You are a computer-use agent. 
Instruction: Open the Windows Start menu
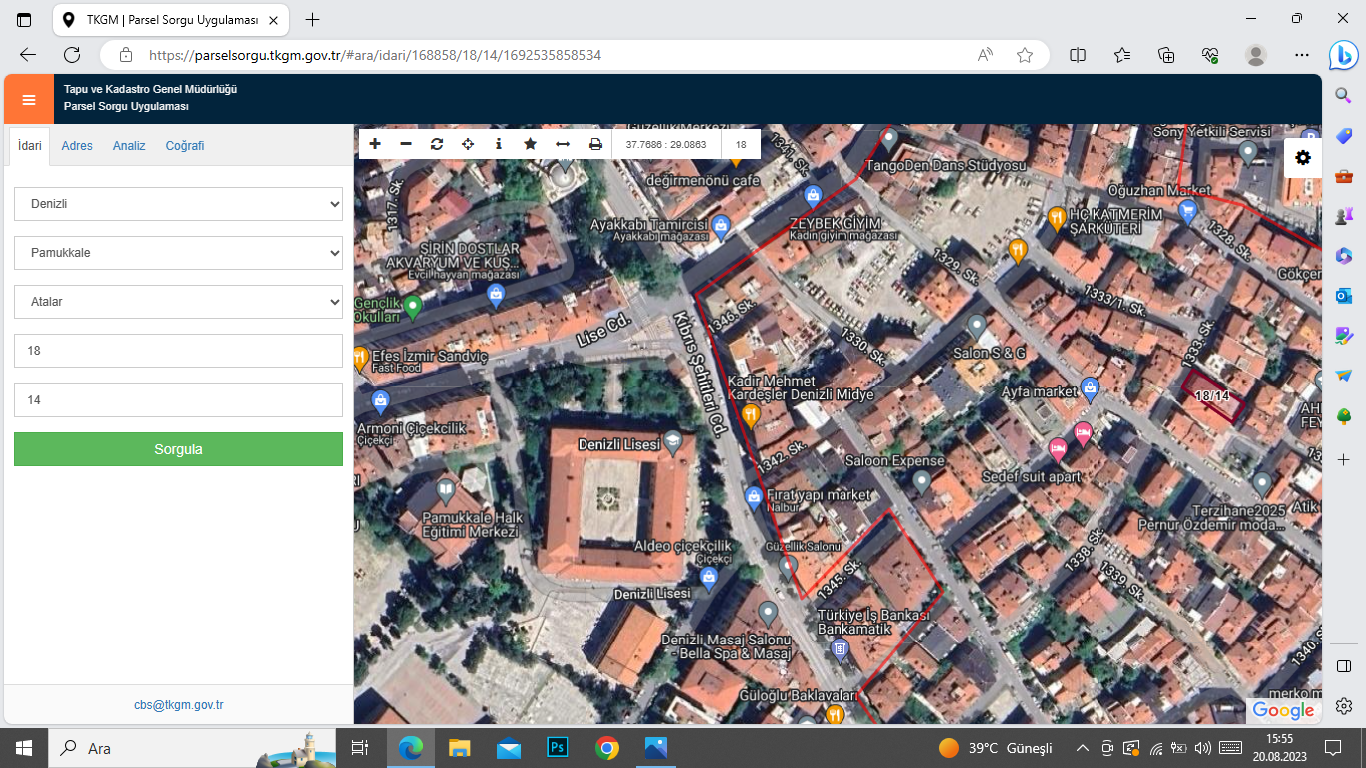coord(24,748)
